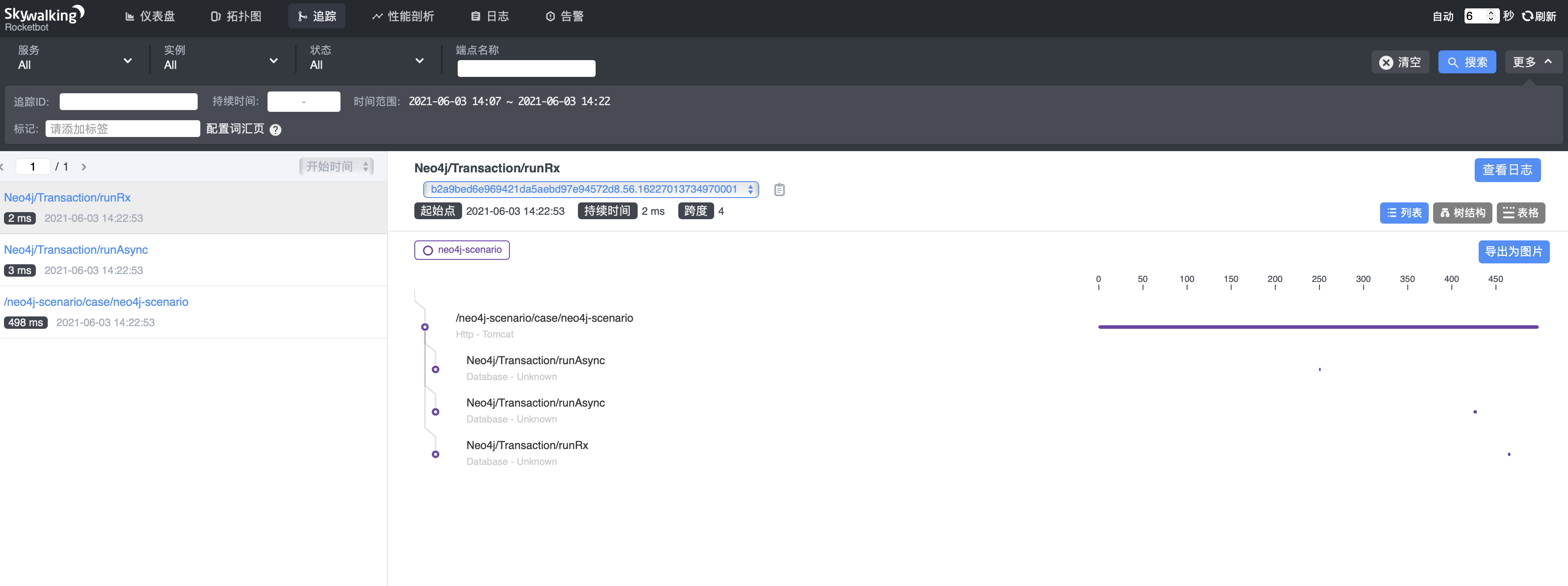This screenshot has height=586, width=1568.
Task: Copy the trace ID with the clipboard icon
Action: click(x=779, y=189)
